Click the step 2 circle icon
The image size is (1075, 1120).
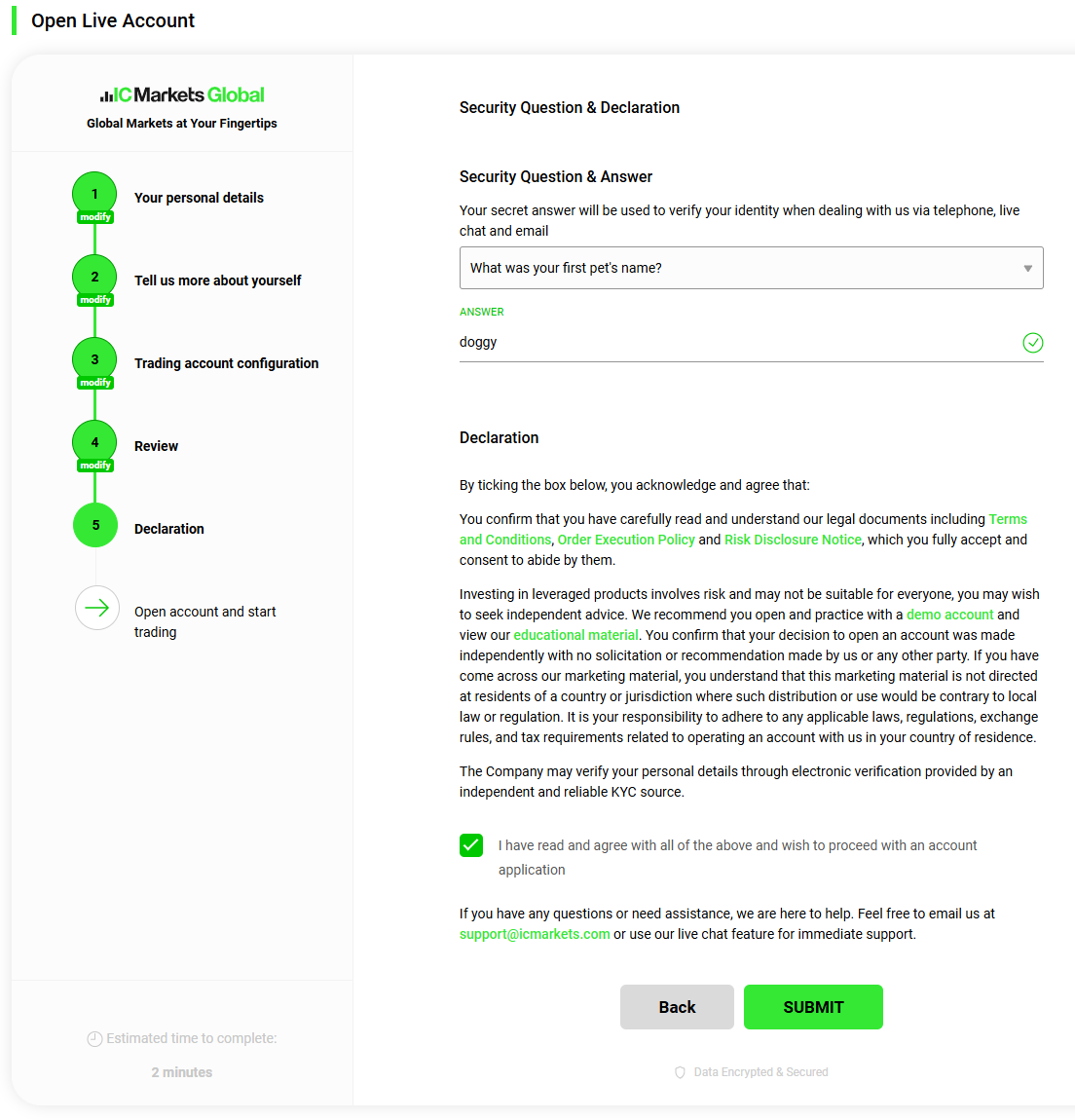click(94, 278)
